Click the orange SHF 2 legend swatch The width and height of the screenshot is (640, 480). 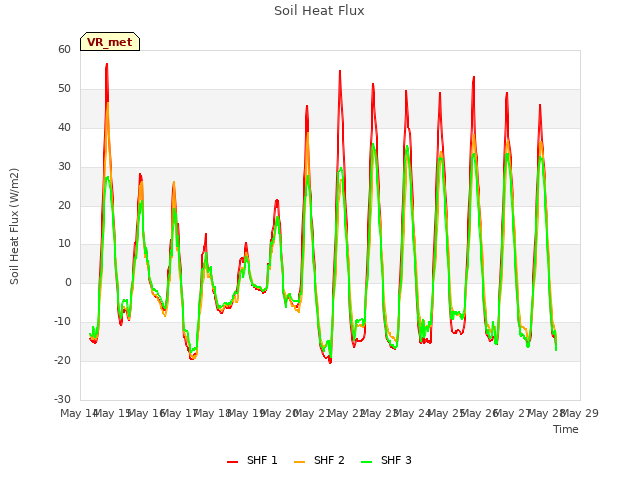point(300,461)
